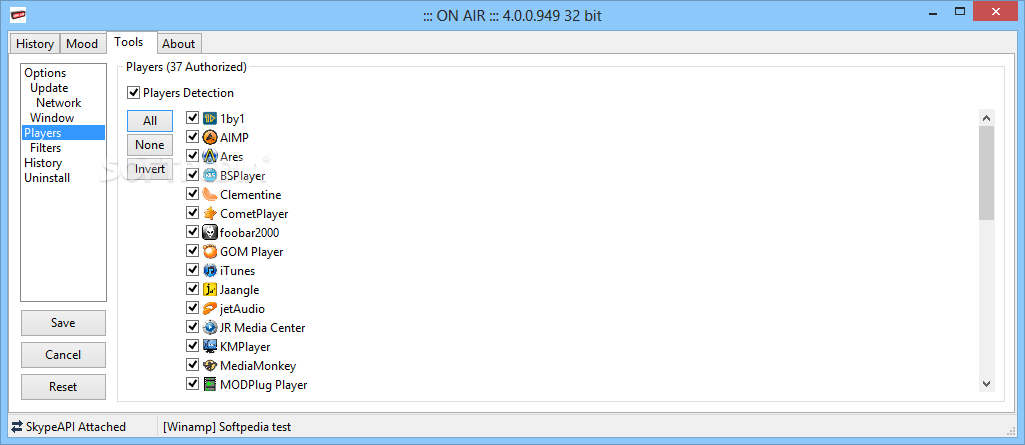Toggle the MediaMonkey checkbox

pos(192,365)
